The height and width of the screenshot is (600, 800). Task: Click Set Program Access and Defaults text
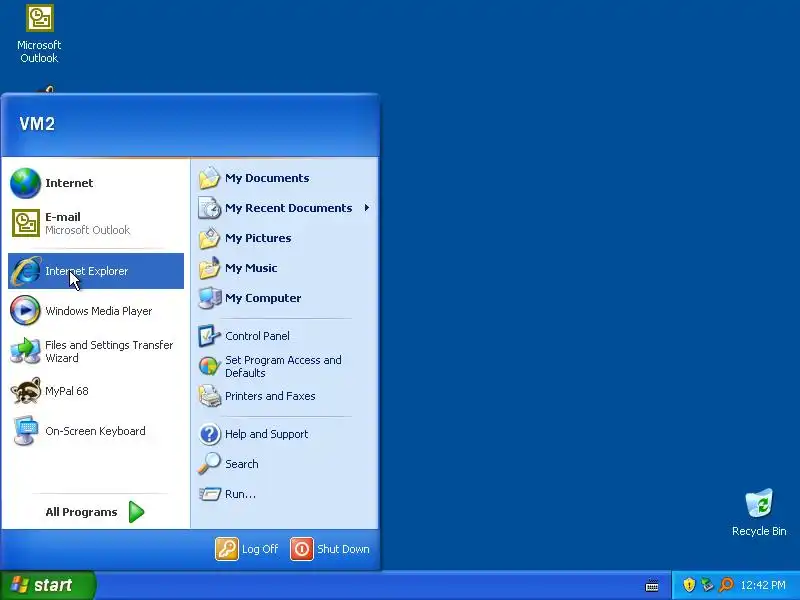[283, 366]
